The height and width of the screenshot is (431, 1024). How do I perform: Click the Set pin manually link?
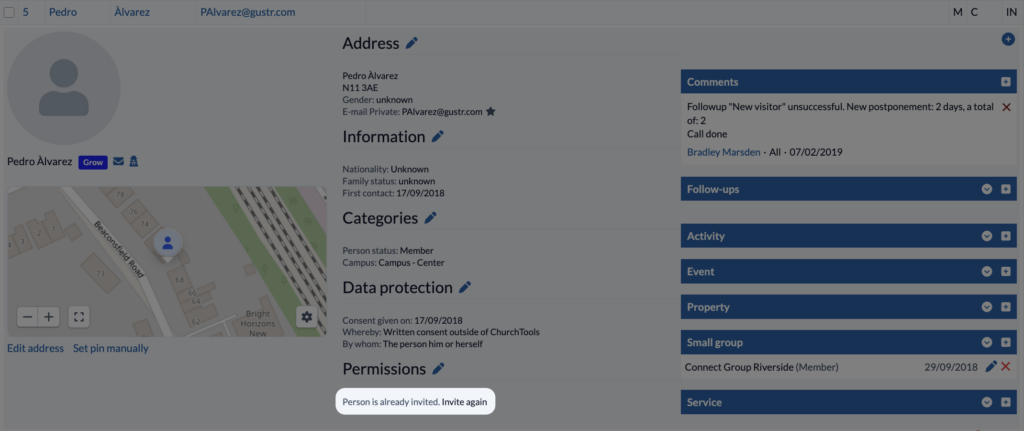(111, 348)
